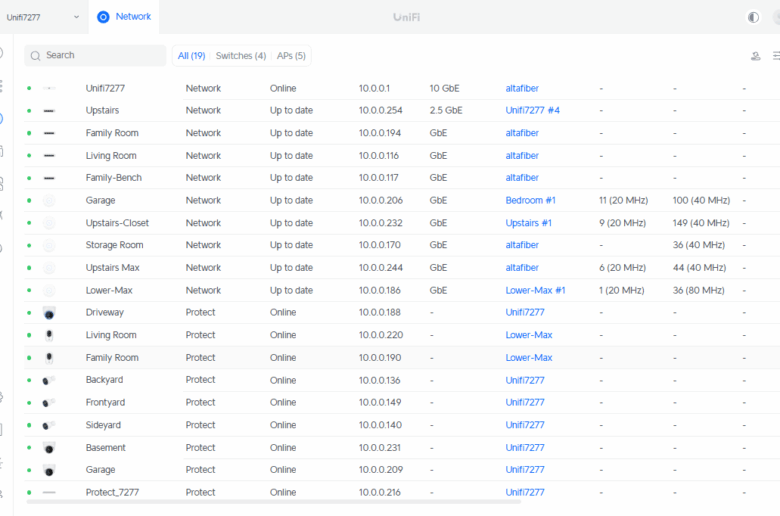Select the All (19) filter tab

point(191,56)
